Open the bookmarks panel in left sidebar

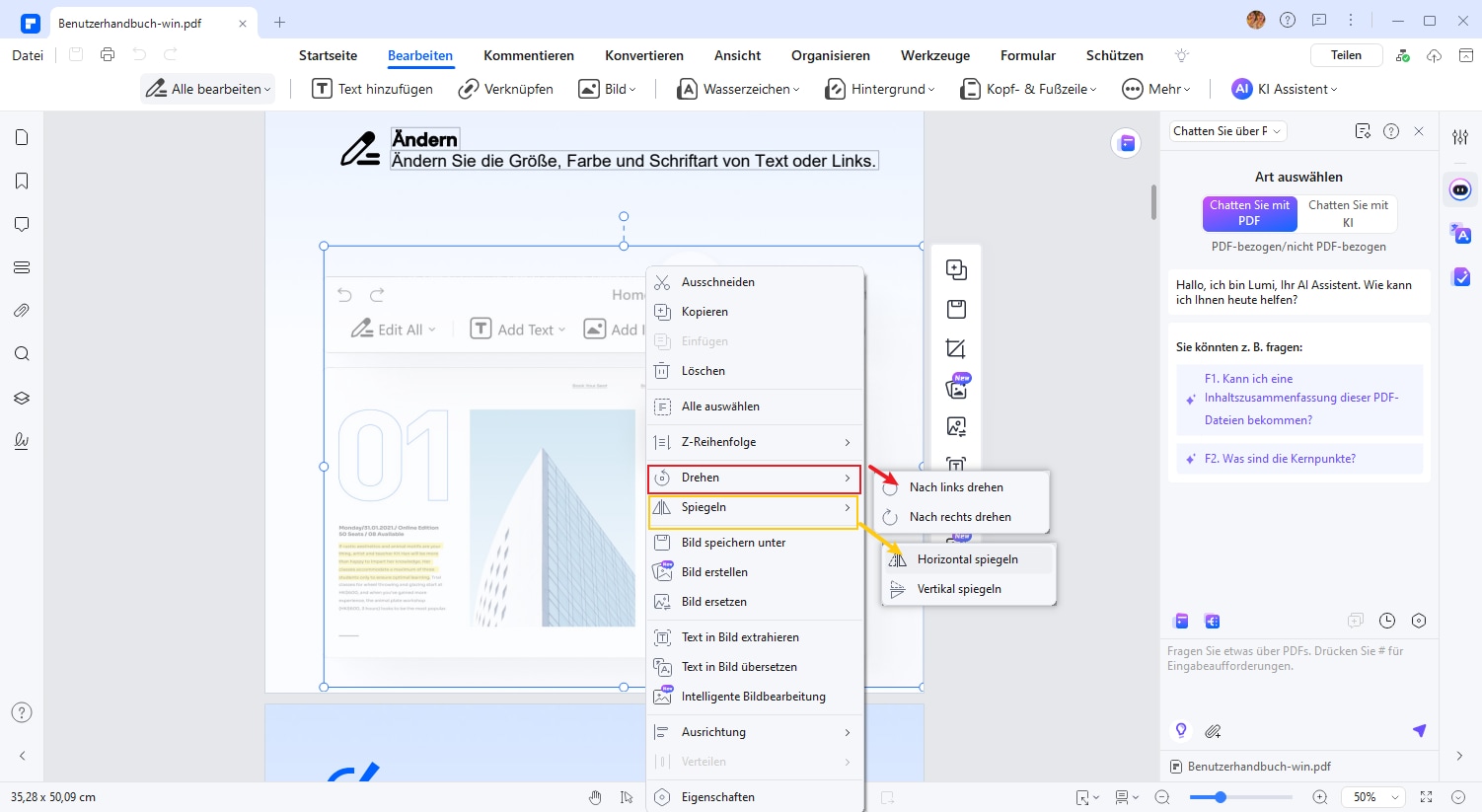click(x=22, y=181)
